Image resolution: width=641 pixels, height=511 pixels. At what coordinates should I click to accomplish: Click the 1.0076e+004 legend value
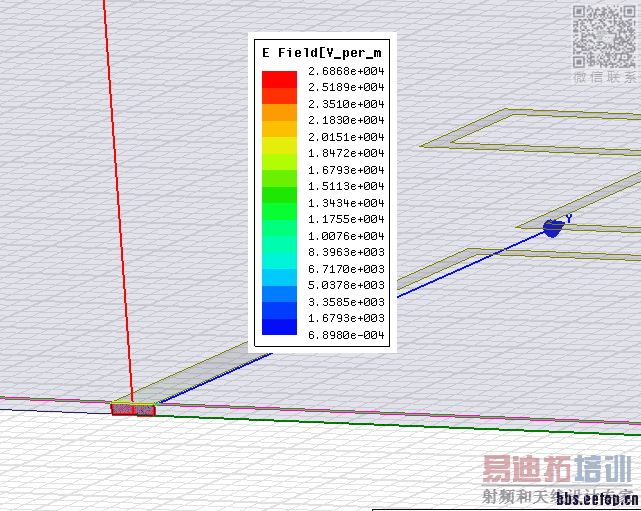click(x=346, y=236)
